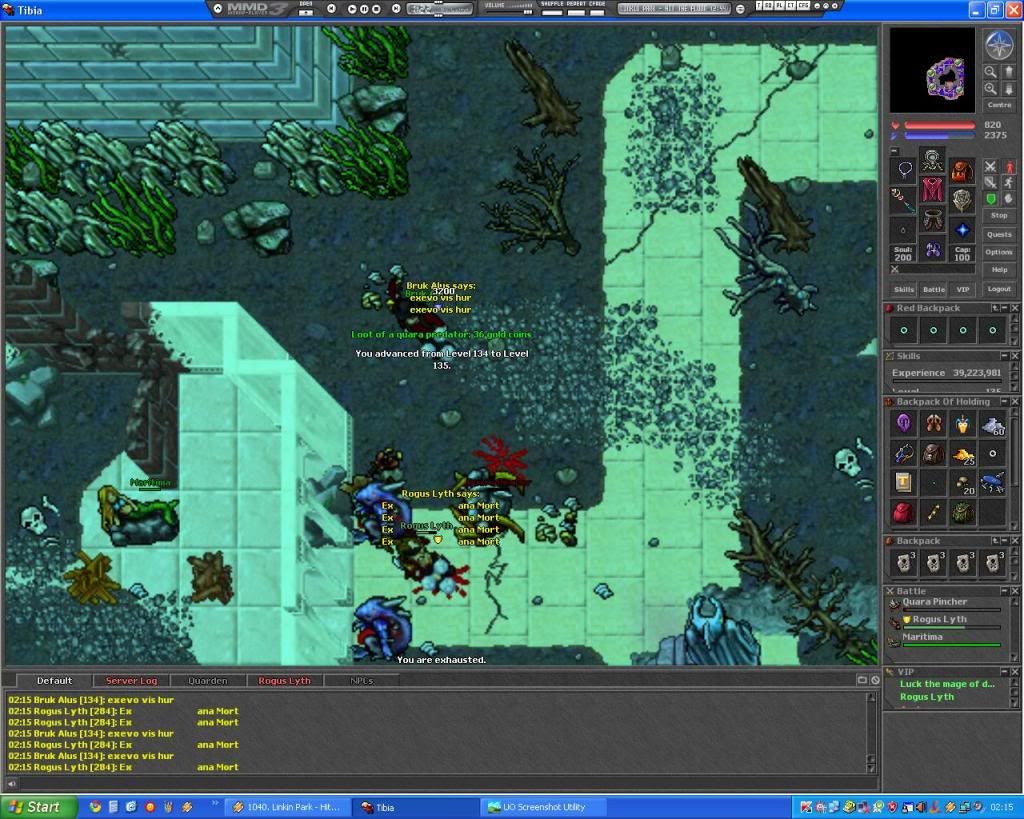Open the orange backpack in the equipment slot
1024x819 pixels.
click(x=962, y=170)
